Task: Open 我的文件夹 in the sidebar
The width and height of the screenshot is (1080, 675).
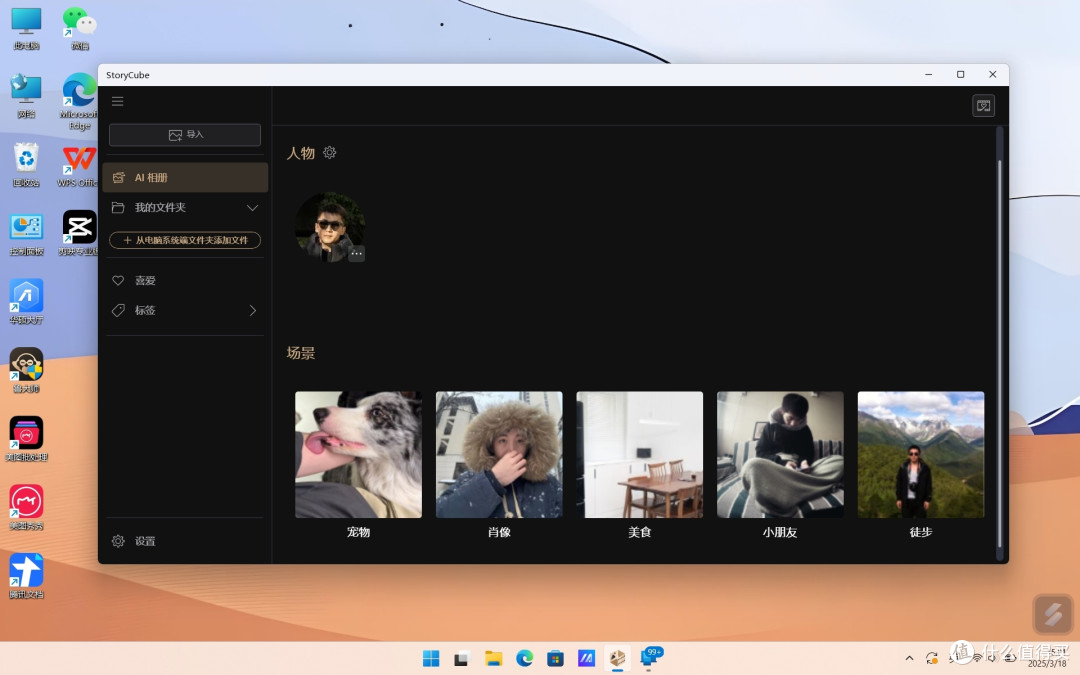Action: pos(185,207)
